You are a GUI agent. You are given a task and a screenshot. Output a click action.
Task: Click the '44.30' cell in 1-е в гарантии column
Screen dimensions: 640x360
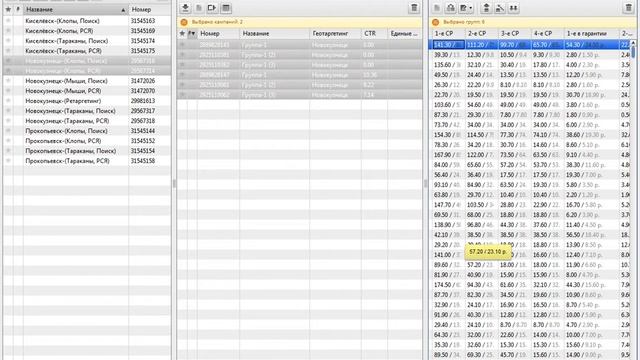pos(591,285)
